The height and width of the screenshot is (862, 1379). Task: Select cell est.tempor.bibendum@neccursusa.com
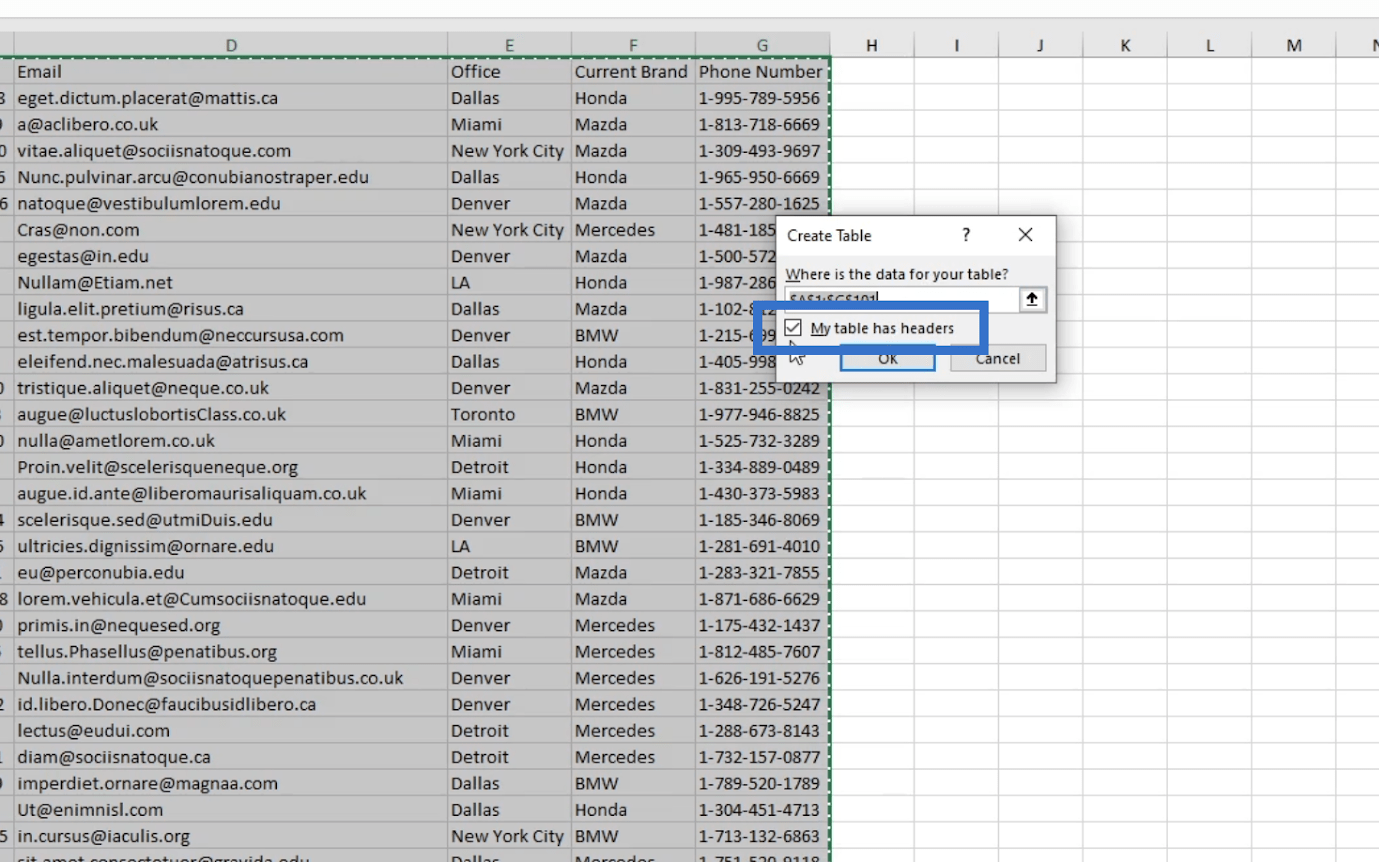pos(231,335)
